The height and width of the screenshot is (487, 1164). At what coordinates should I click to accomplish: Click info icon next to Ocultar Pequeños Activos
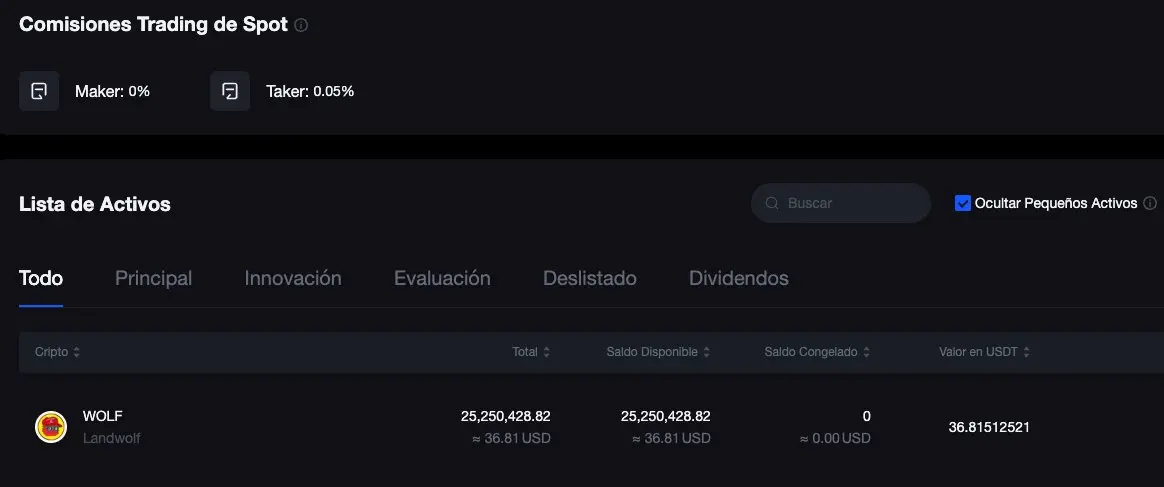click(1150, 203)
